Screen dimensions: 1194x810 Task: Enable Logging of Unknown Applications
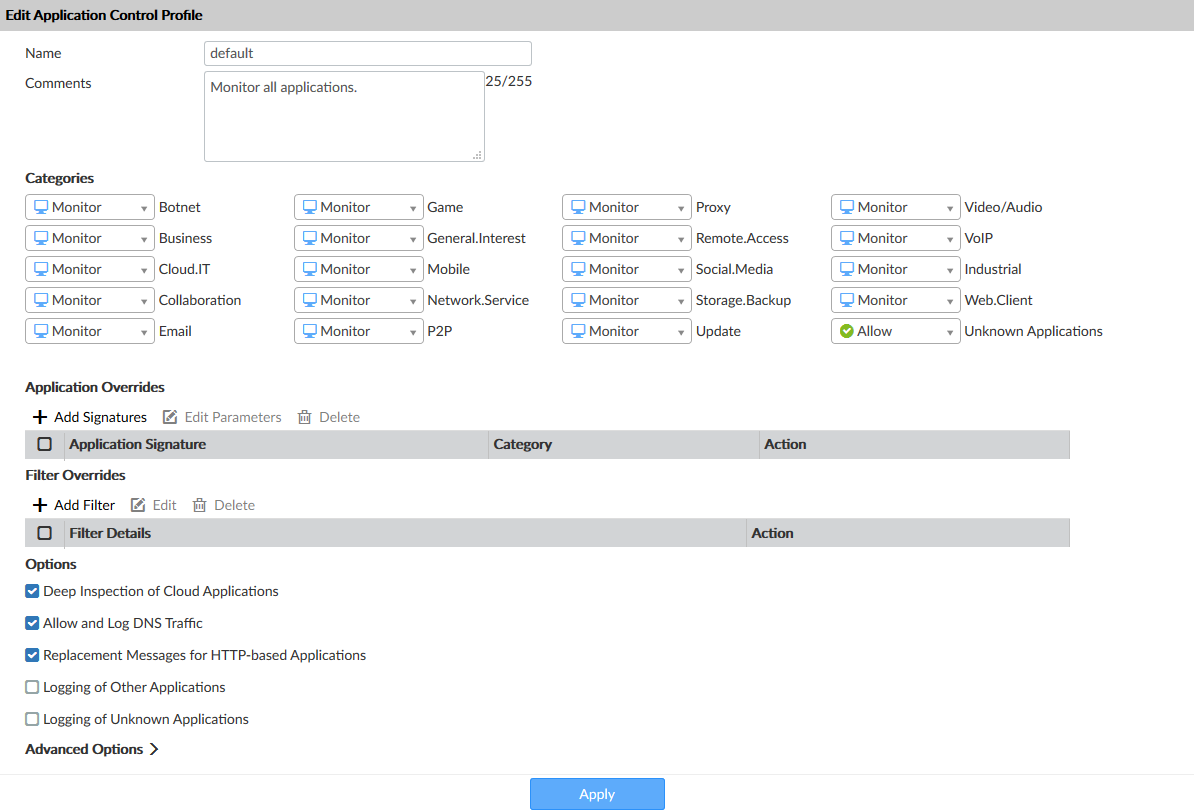31,719
